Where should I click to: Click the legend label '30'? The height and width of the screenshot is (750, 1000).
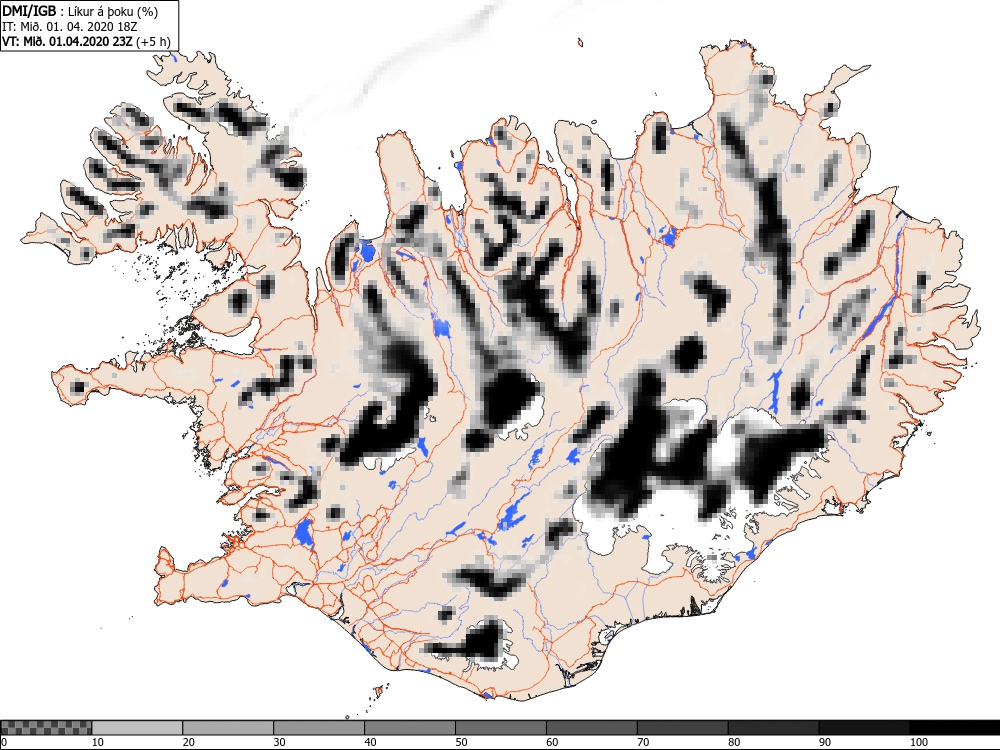click(x=279, y=742)
